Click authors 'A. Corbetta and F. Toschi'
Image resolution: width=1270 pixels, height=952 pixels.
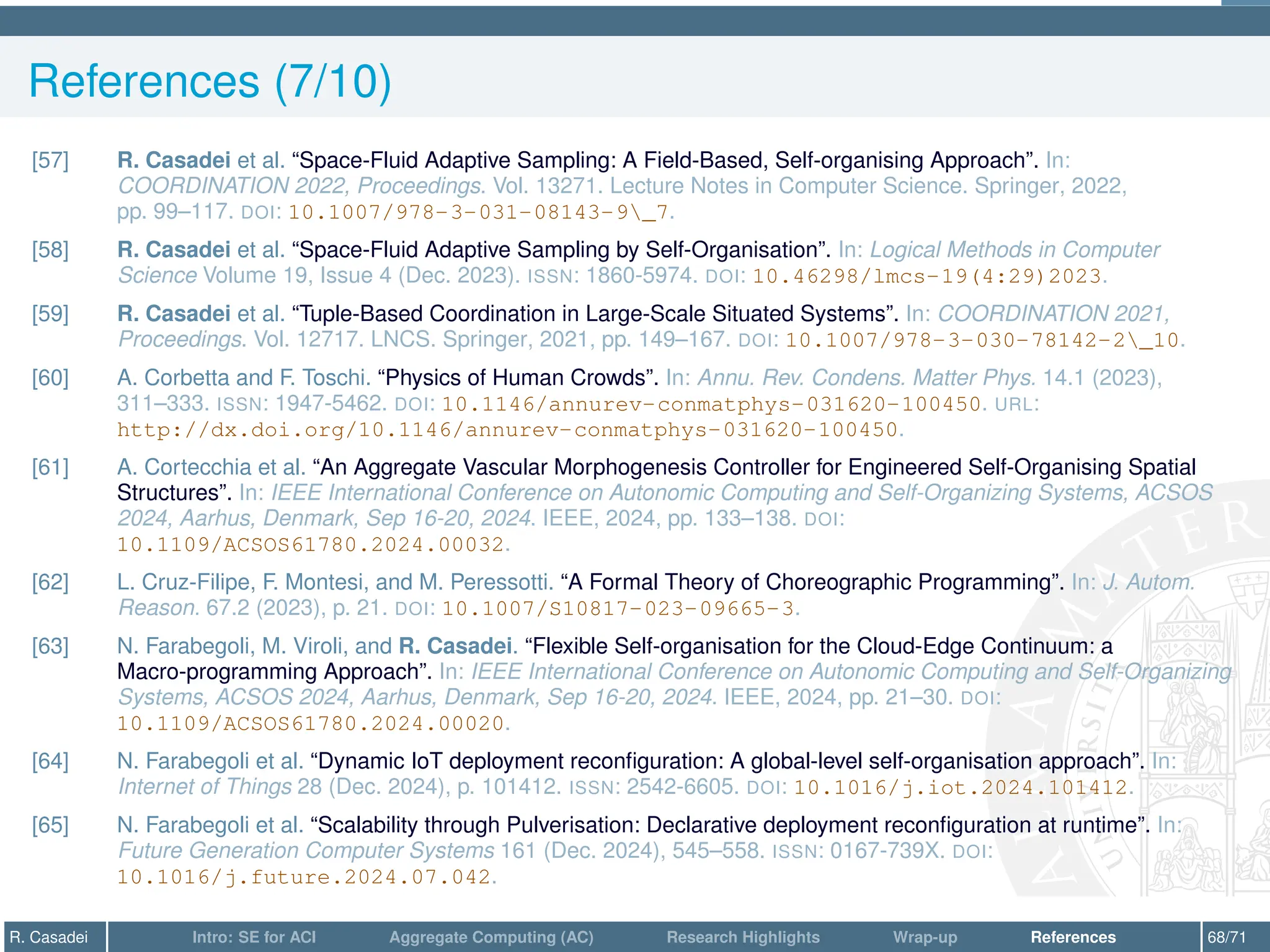pos(244,377)
